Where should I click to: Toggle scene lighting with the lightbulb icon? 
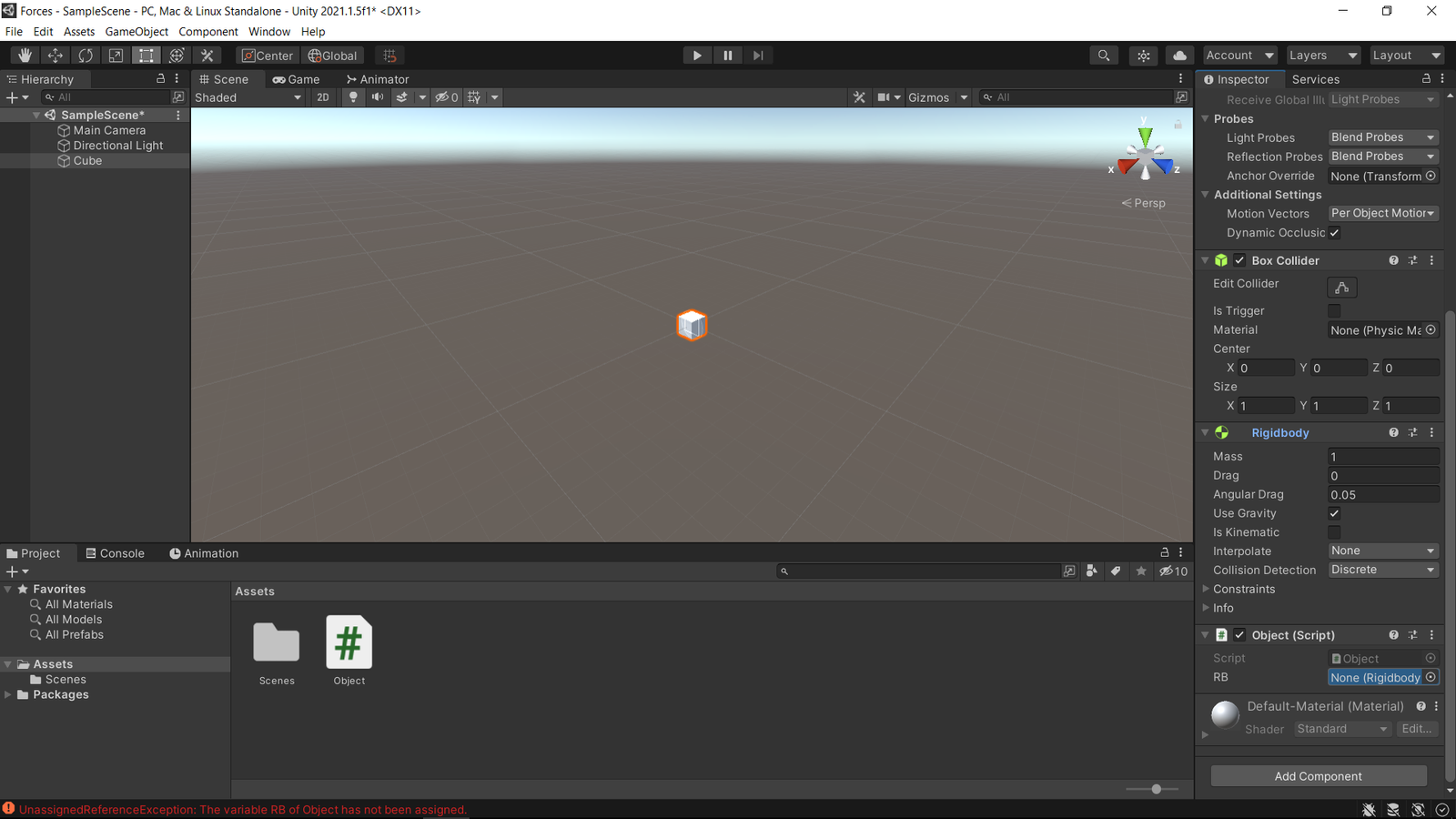(353, 97)
